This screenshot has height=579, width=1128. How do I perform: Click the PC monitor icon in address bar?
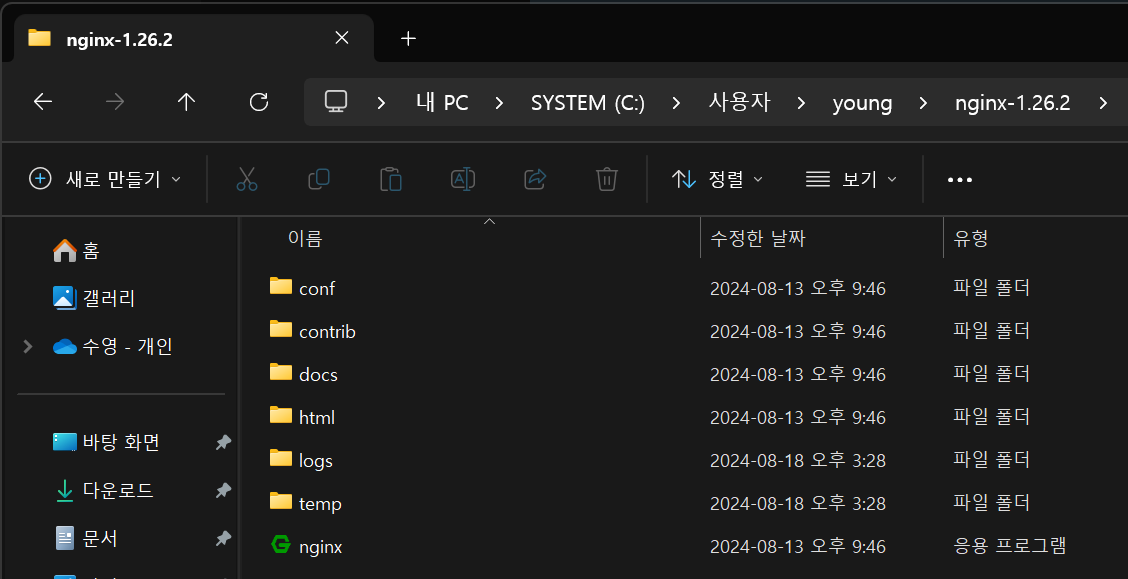(336, 102)
